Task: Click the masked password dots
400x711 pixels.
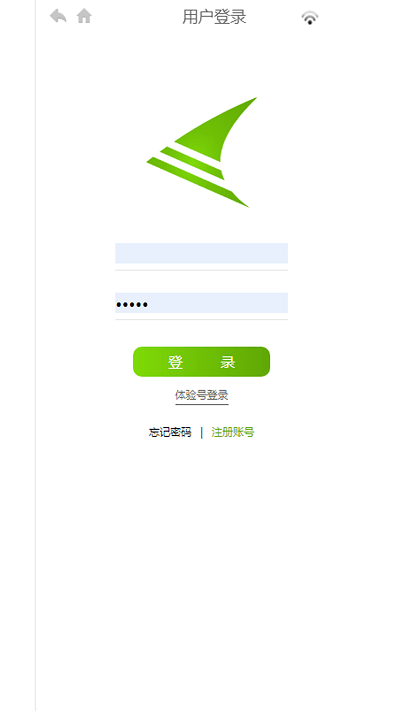Action: point(132,305)
